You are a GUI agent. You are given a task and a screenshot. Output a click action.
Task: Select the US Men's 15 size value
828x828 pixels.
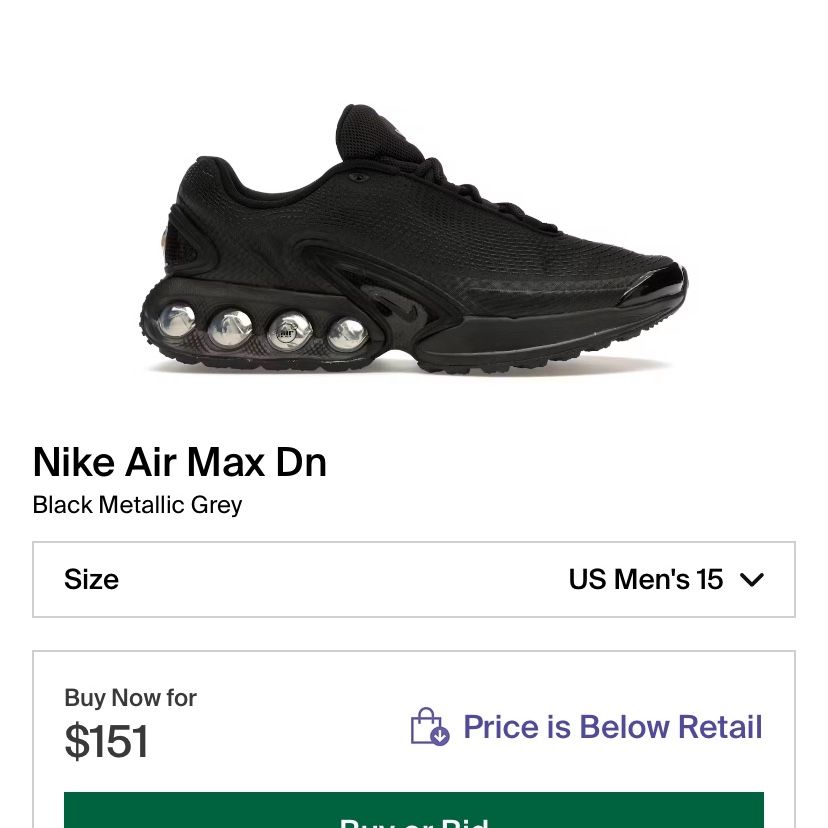[645, 579]
